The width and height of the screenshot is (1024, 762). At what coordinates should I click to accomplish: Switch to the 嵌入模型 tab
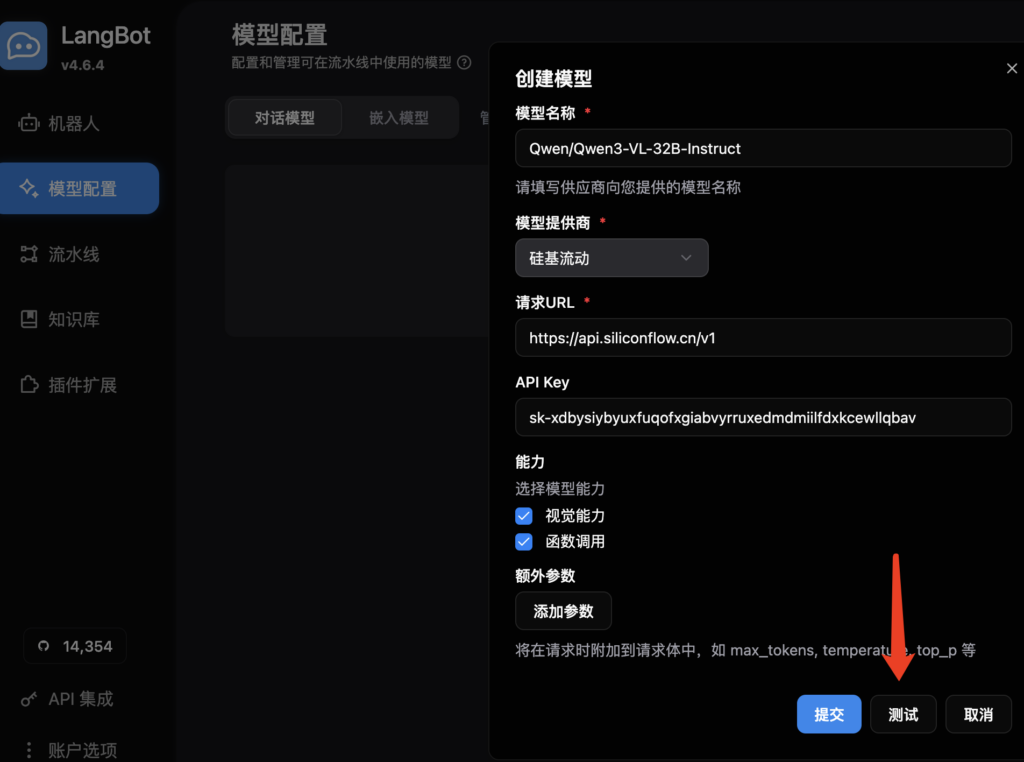pyautogui.click(x=400, y=117)
